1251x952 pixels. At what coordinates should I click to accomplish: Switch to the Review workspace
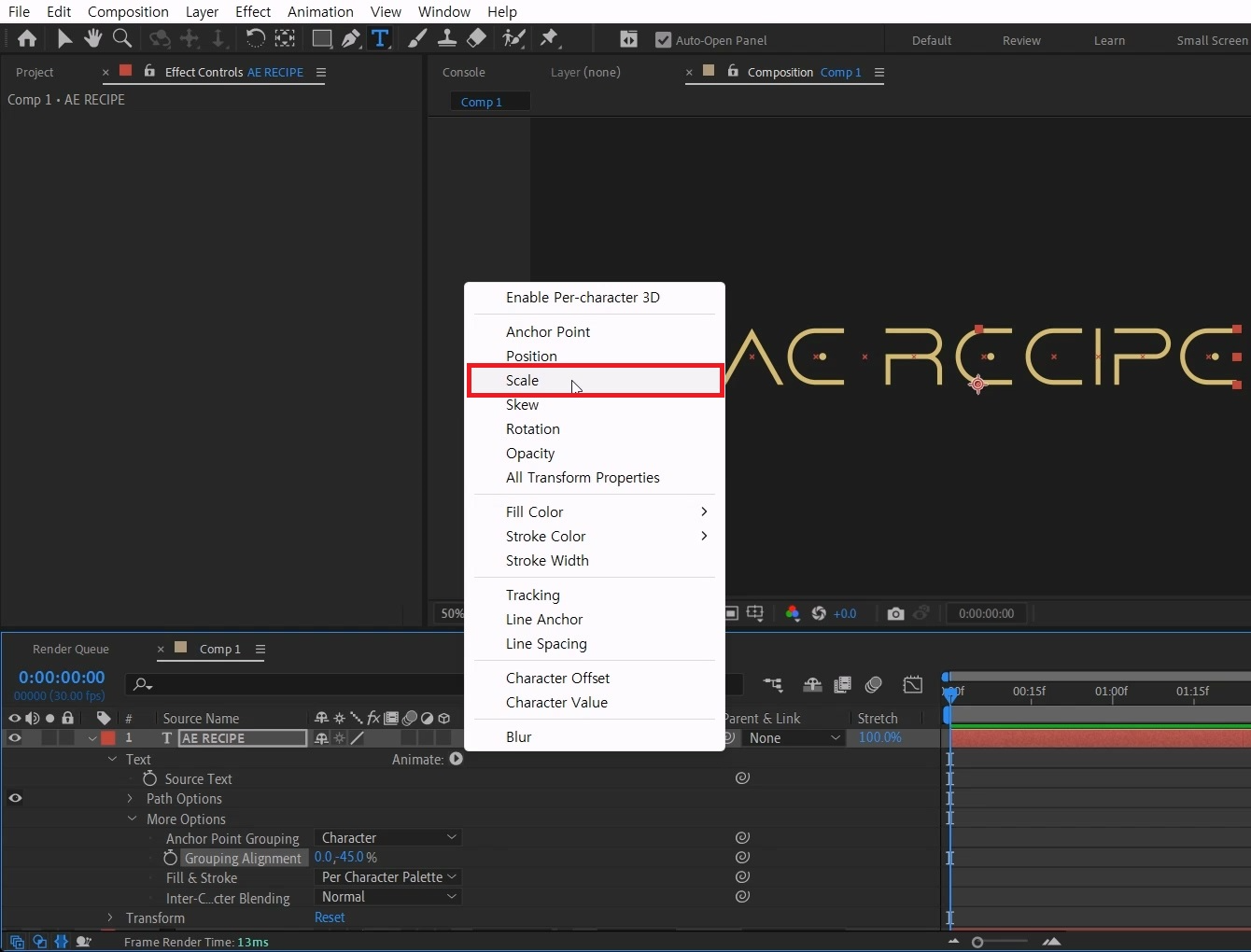pyautogui.click(x=1021, y=40)
